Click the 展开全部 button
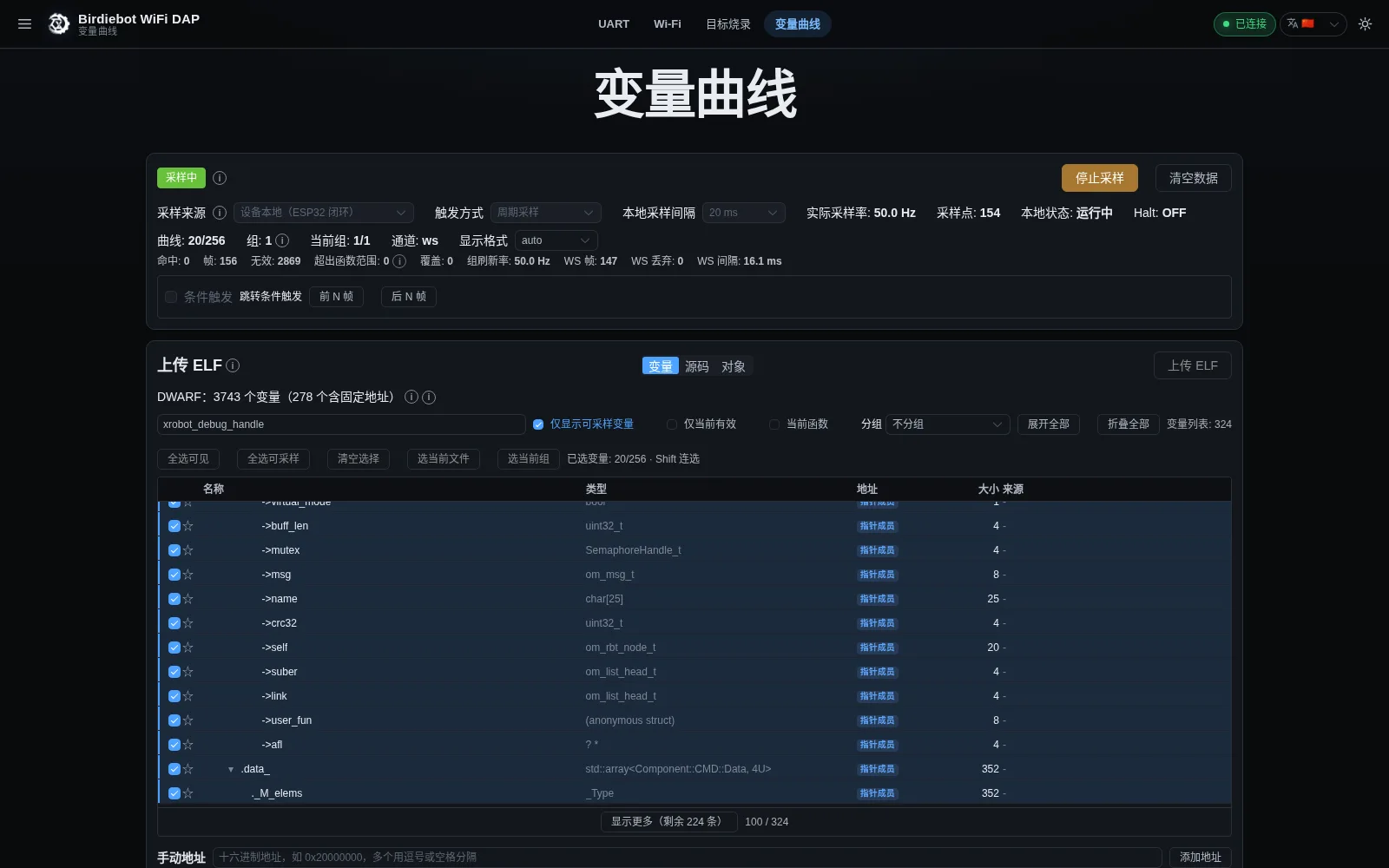The width and height of the screenshot is (1389, 868). 1049,424
